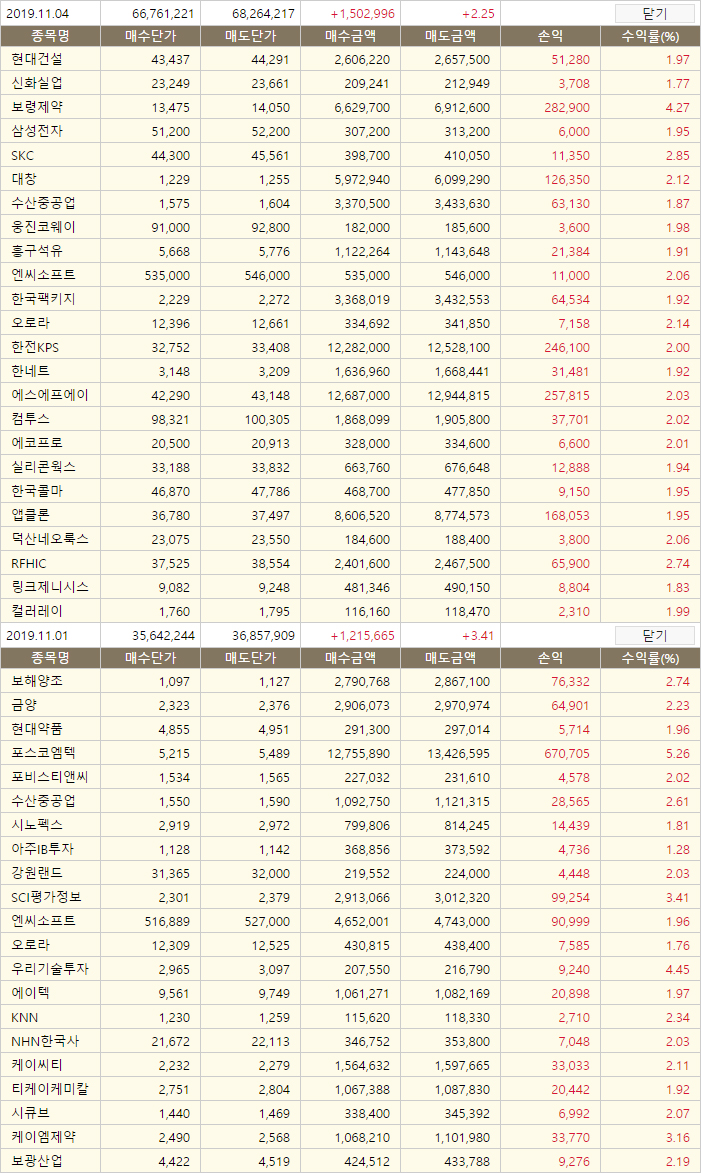Click the 닫기 button for 2019.11.04

tap(655, 13)
